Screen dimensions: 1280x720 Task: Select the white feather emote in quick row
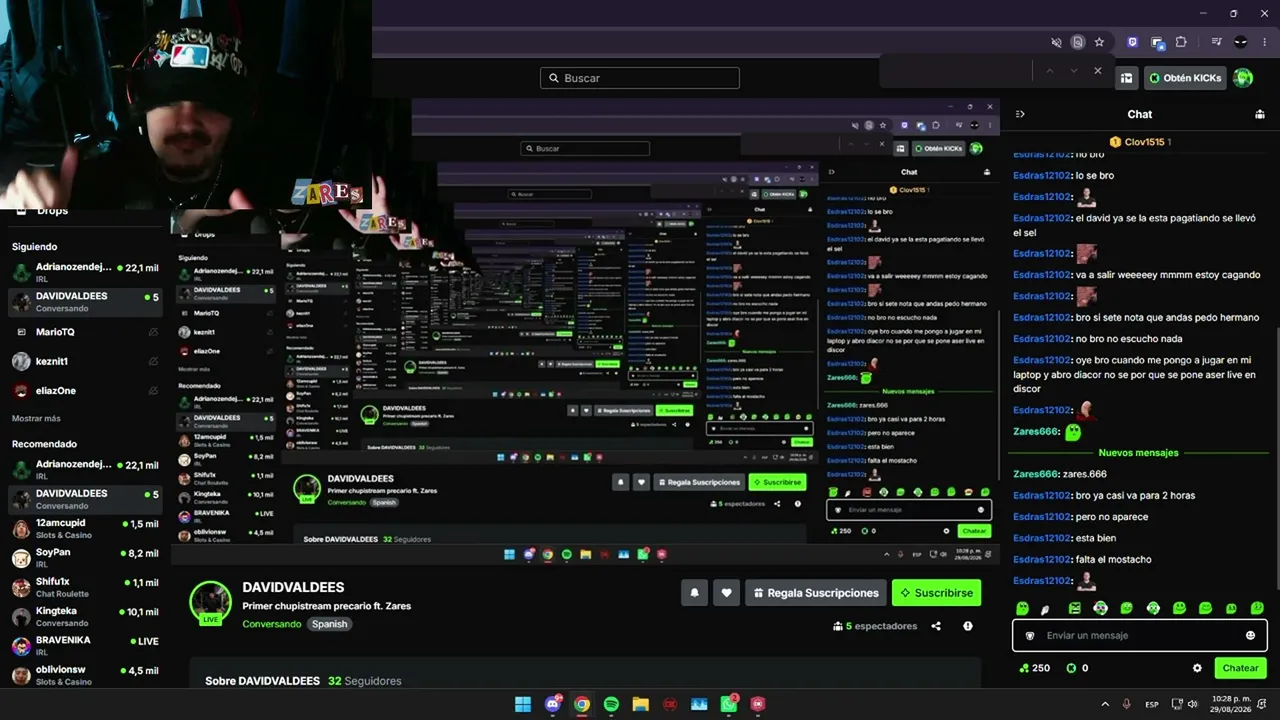1046,608
